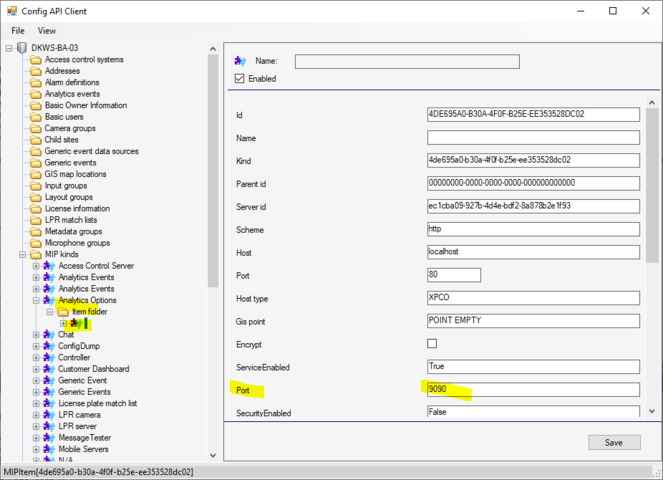
Task: Expand the Chat tree node
Action: (x=36, y=335)
